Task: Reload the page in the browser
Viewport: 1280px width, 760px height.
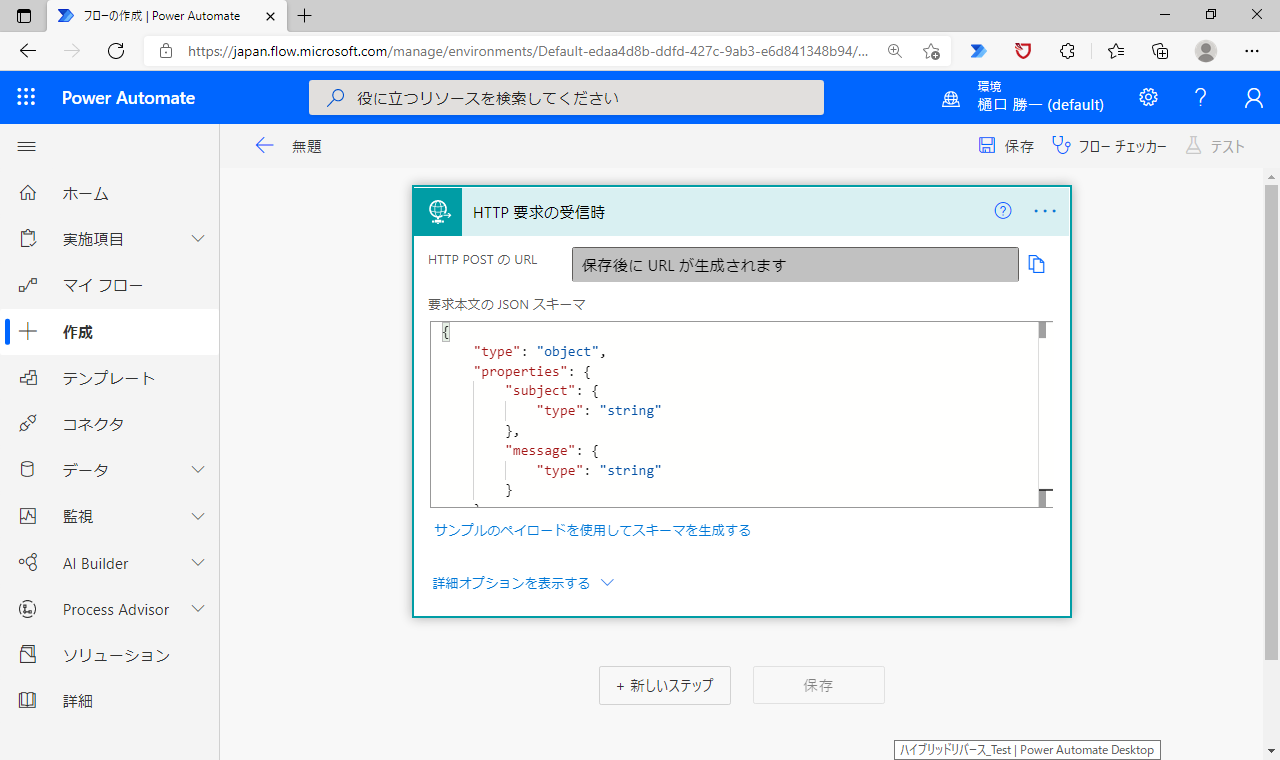Action: tap(116, 51)
